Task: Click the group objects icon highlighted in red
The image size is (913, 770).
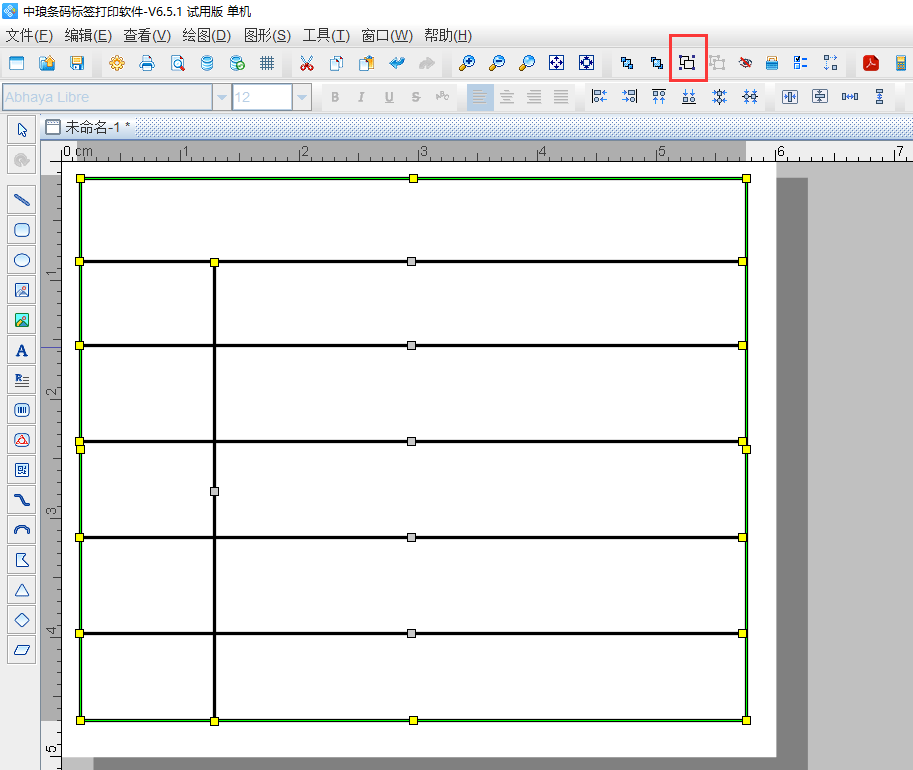Action: 688,63
